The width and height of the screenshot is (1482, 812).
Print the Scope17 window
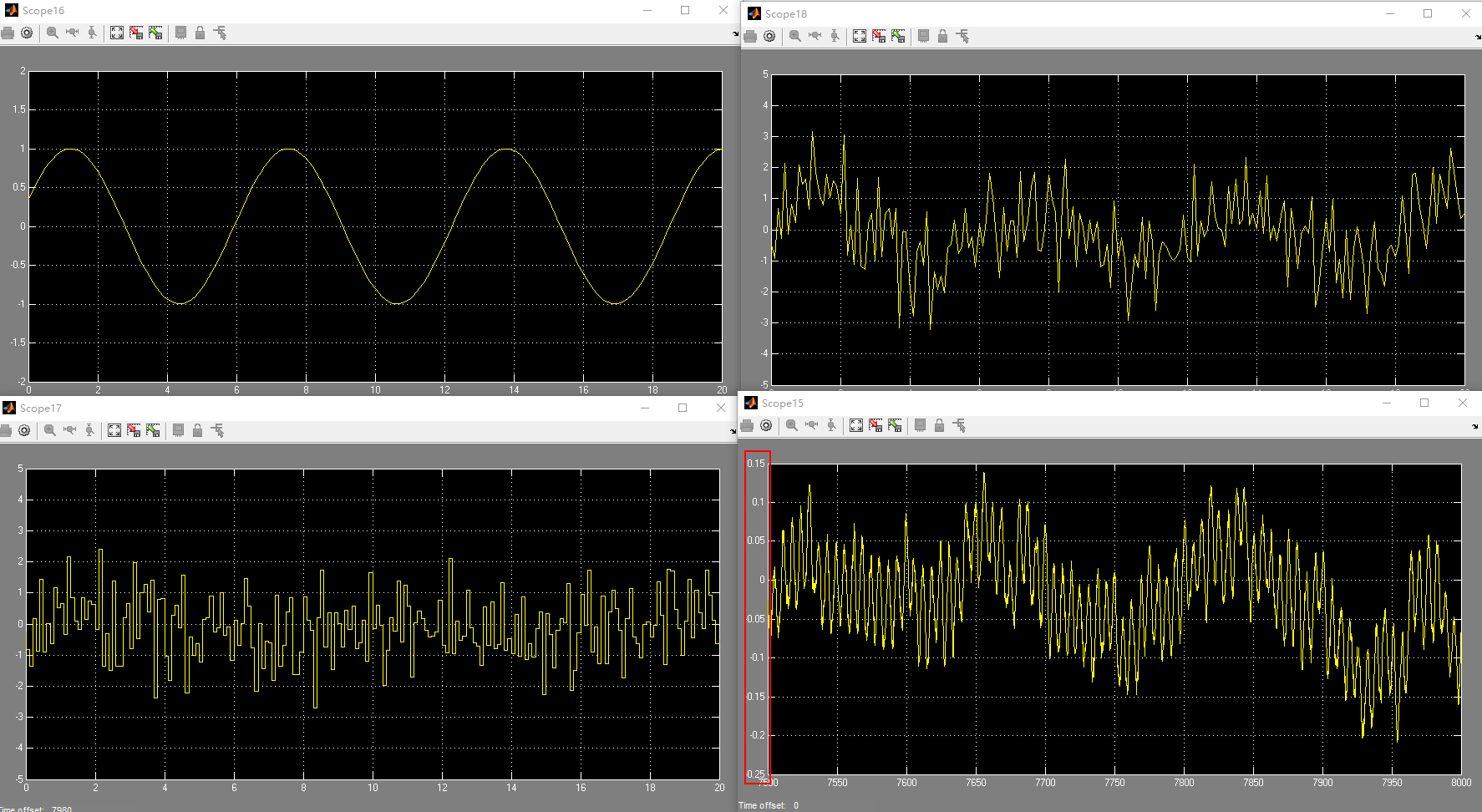coord(5,430)
